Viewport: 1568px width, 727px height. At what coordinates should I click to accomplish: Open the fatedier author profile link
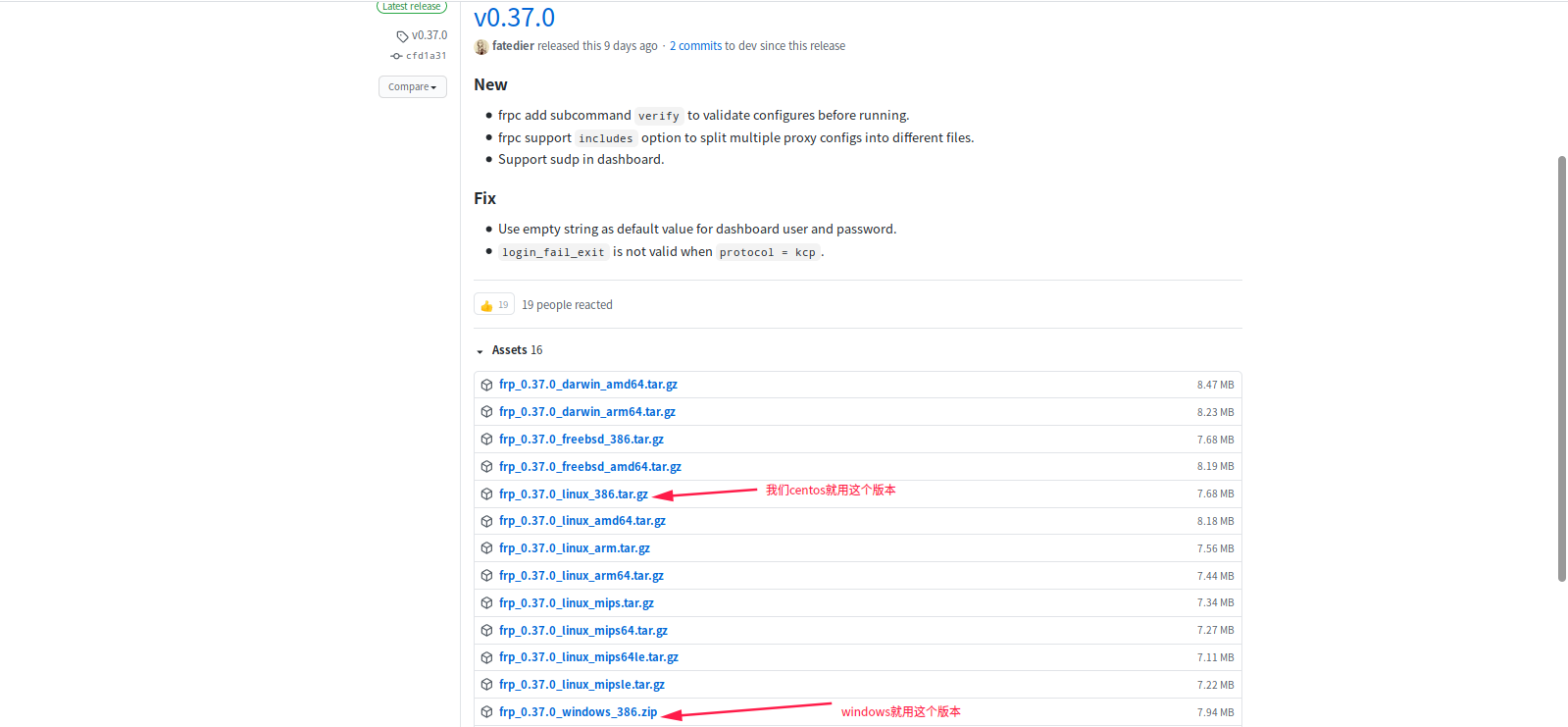[513, 46]
